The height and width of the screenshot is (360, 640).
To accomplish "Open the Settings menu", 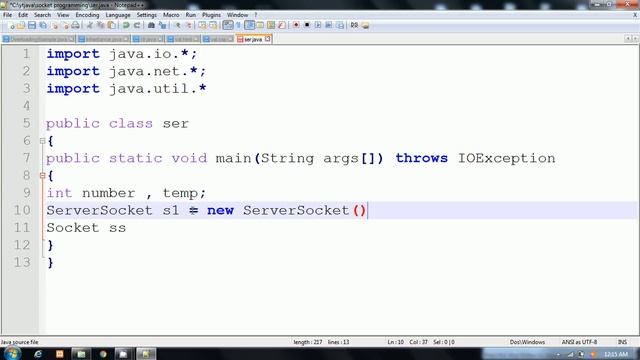I will [147, 15].
